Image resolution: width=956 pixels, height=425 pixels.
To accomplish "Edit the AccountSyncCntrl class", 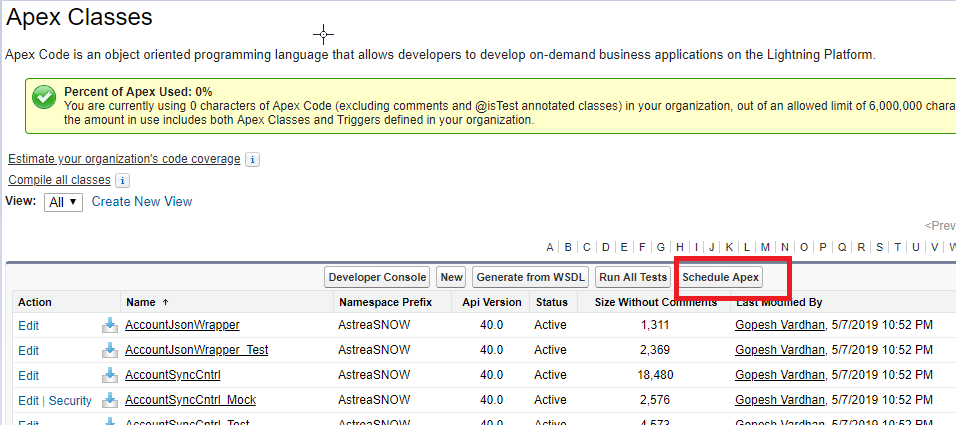I will point(29,376).
